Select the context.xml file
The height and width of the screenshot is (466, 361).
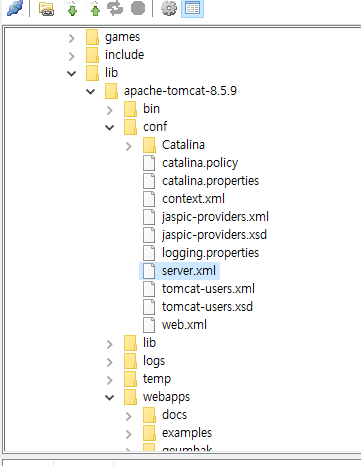coord(193,199)
